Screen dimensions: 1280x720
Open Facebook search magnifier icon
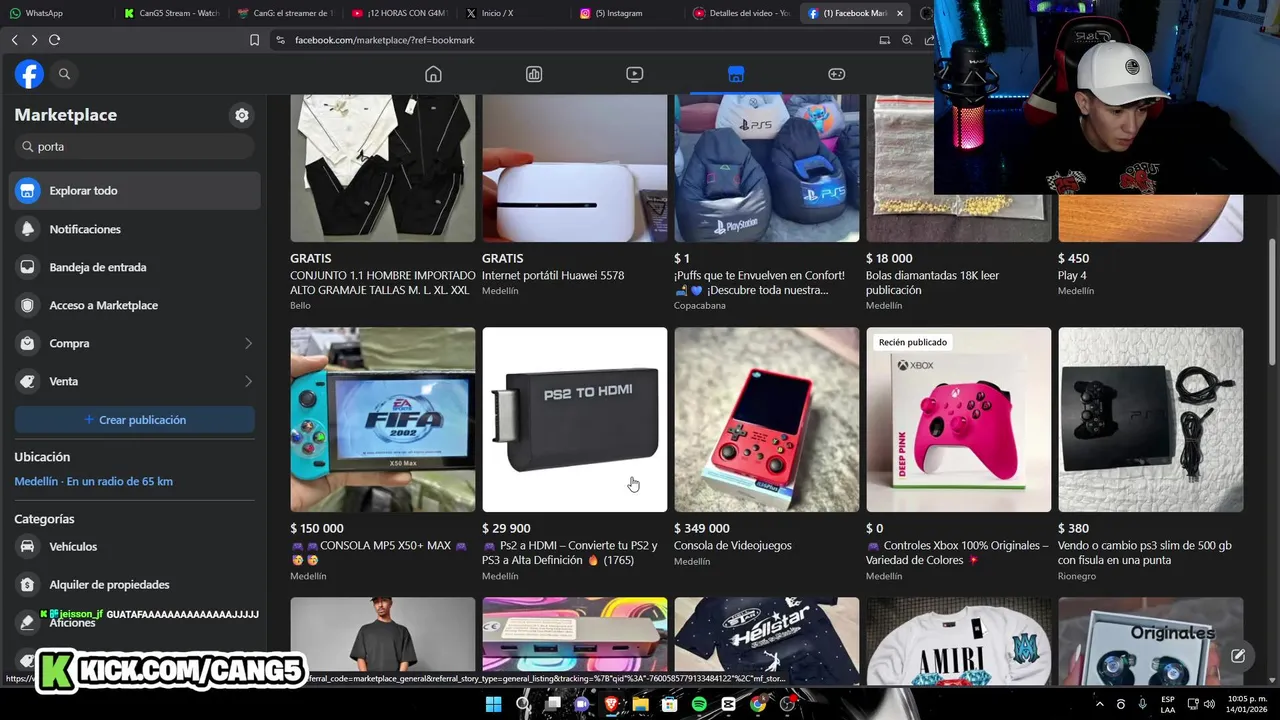coord(64,74)
